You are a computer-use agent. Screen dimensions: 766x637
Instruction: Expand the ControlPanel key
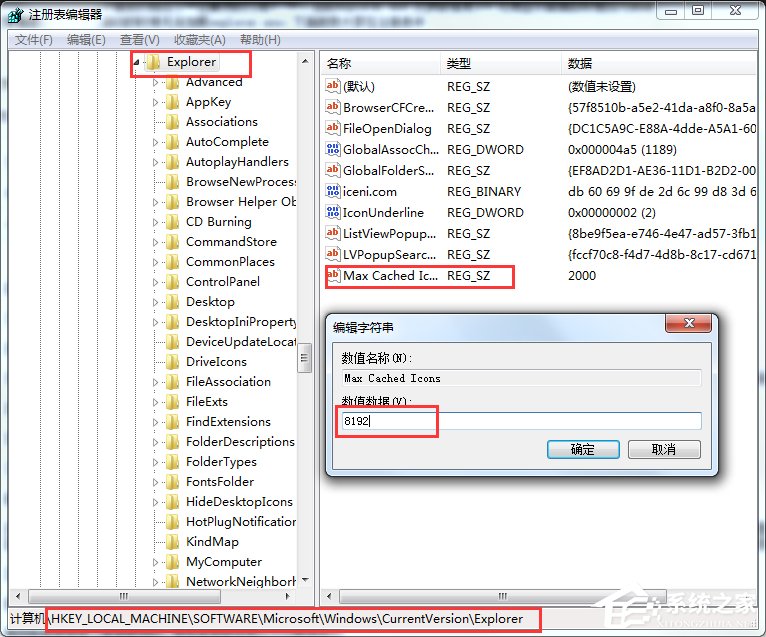(155, 282)
